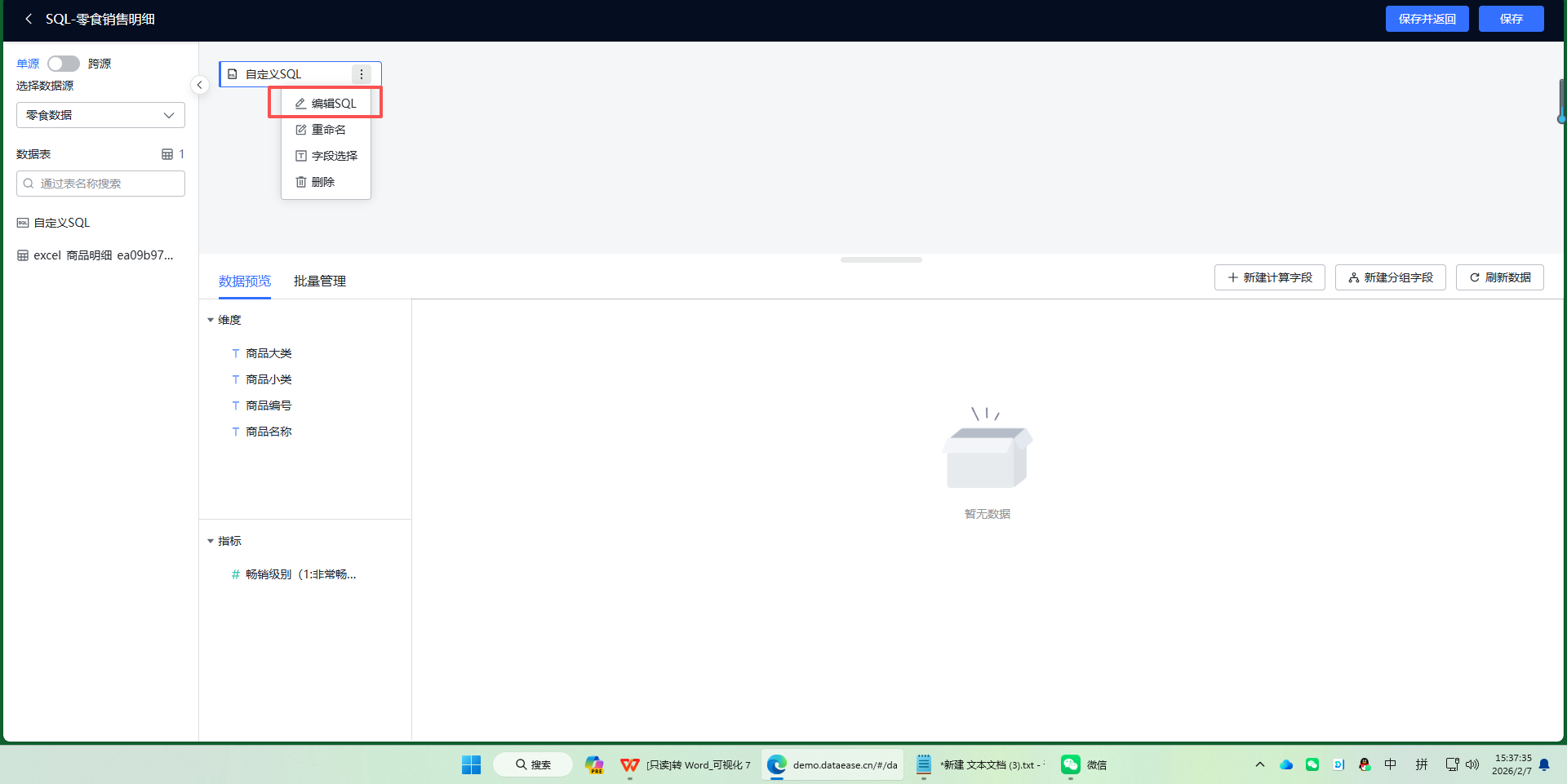Open the Windows Start menu
The height and width of the screenshot is (784, 1567).
[472, 764]
